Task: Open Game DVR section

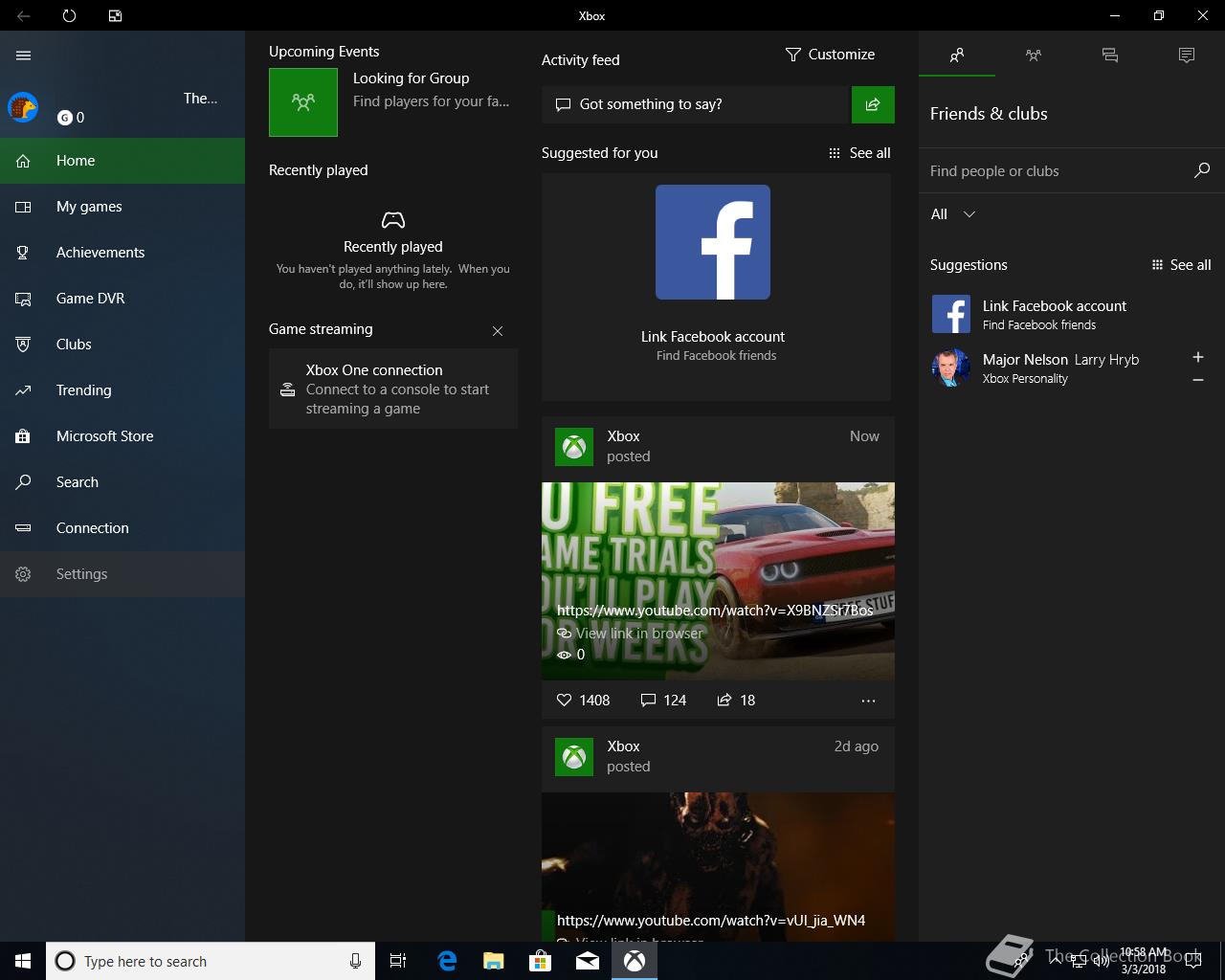Action: 122,299
